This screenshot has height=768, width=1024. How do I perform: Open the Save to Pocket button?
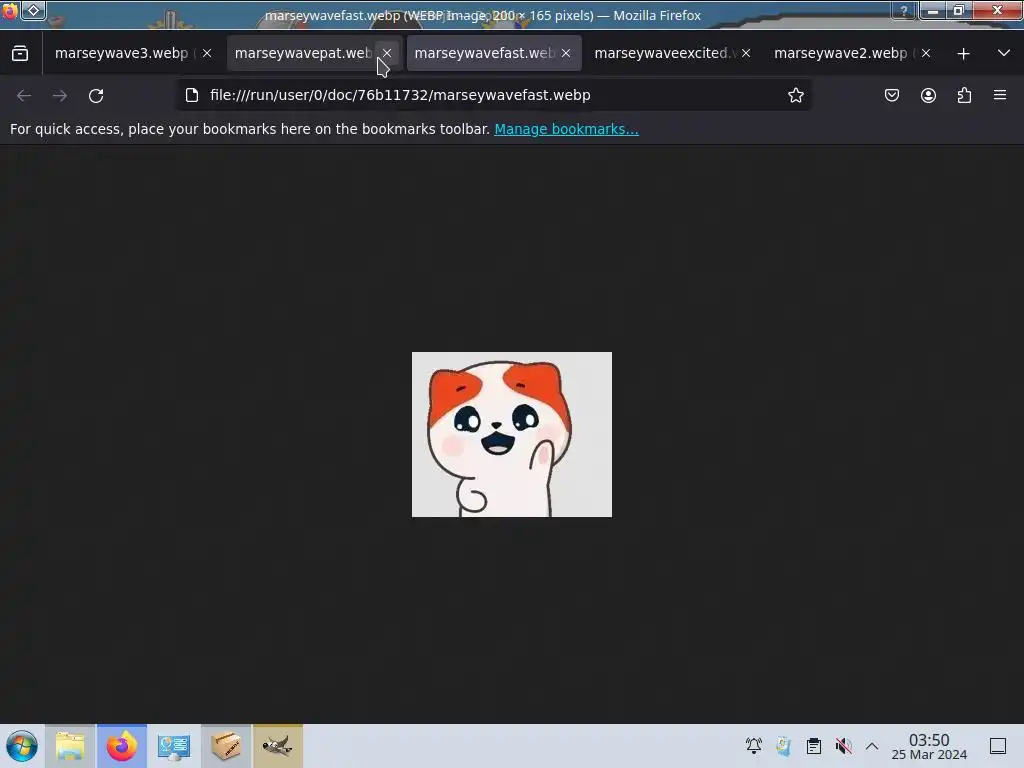click(x=892, y=95)
